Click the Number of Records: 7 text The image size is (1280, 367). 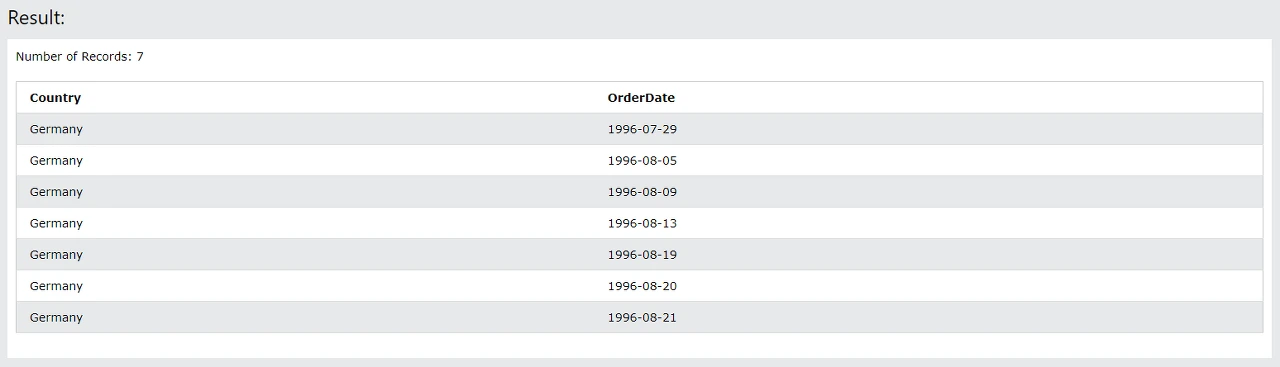click(80, 57)
